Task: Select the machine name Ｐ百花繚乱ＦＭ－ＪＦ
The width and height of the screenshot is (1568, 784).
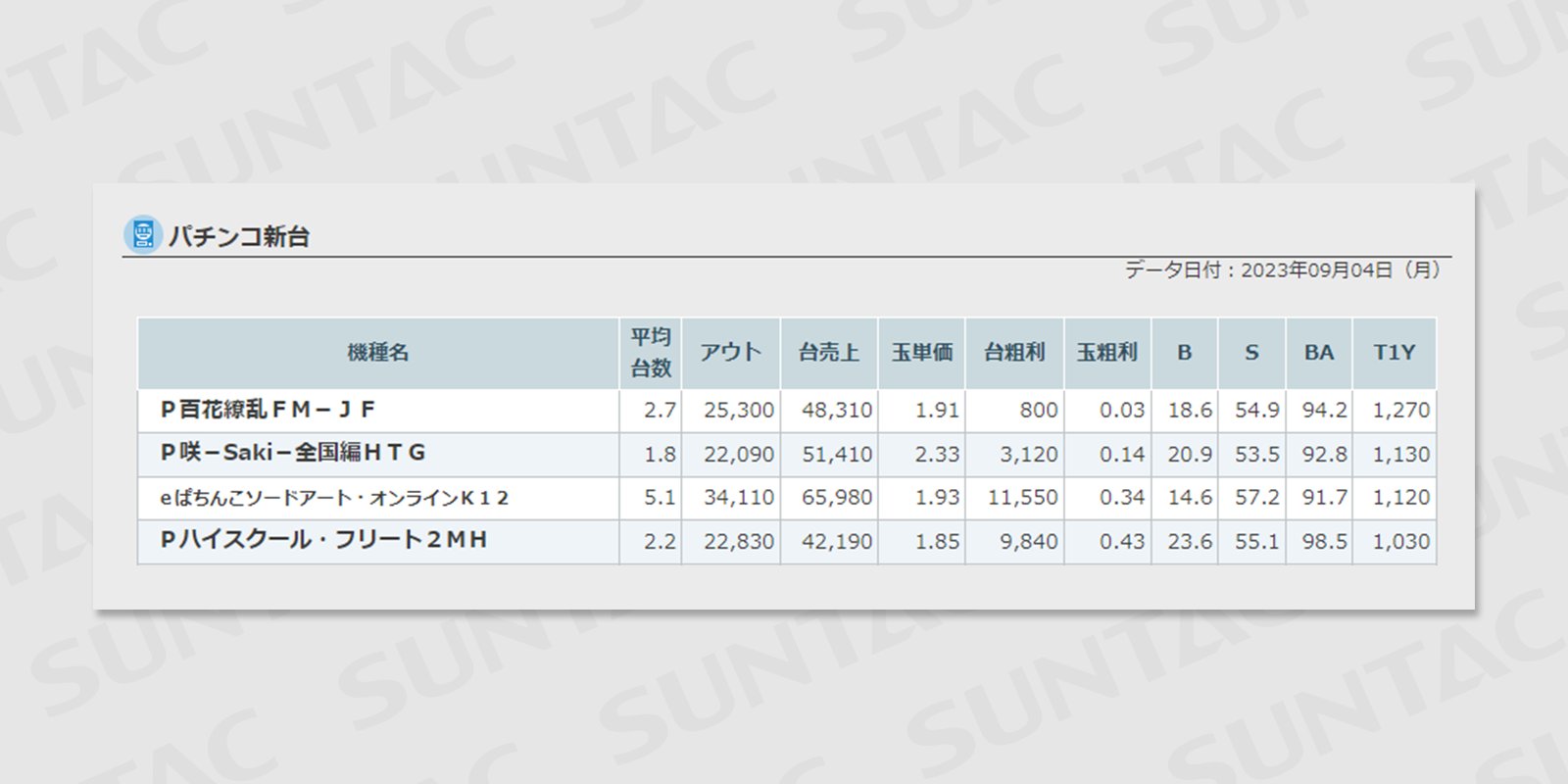Action: point(269,410)
